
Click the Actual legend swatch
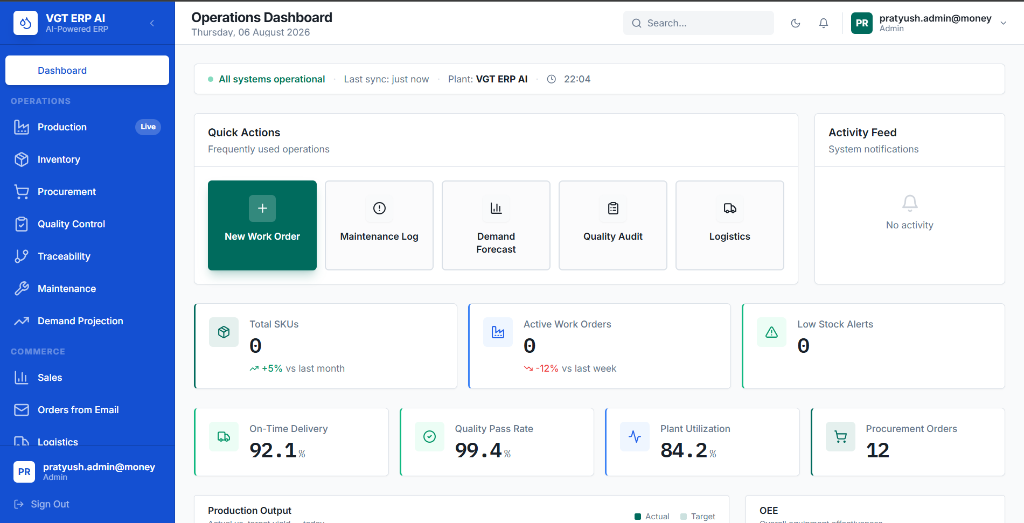pyautogui.click(x=637, y=516)
